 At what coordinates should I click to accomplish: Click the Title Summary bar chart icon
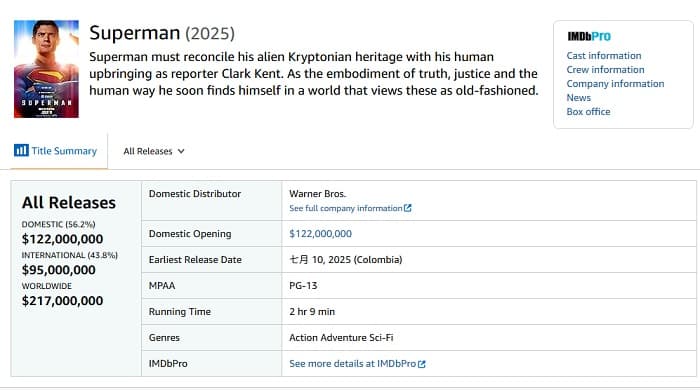click(x=21, y=150)
